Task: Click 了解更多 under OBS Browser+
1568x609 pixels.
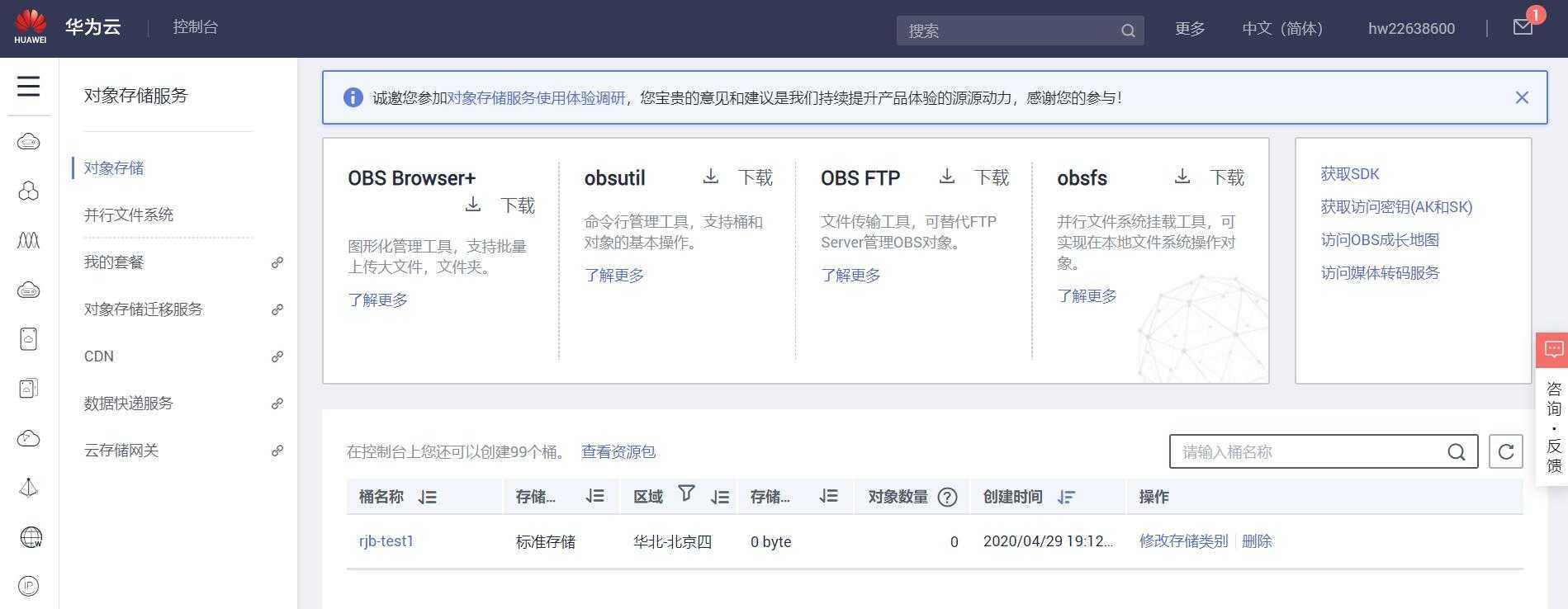Action: coord(377,300)
